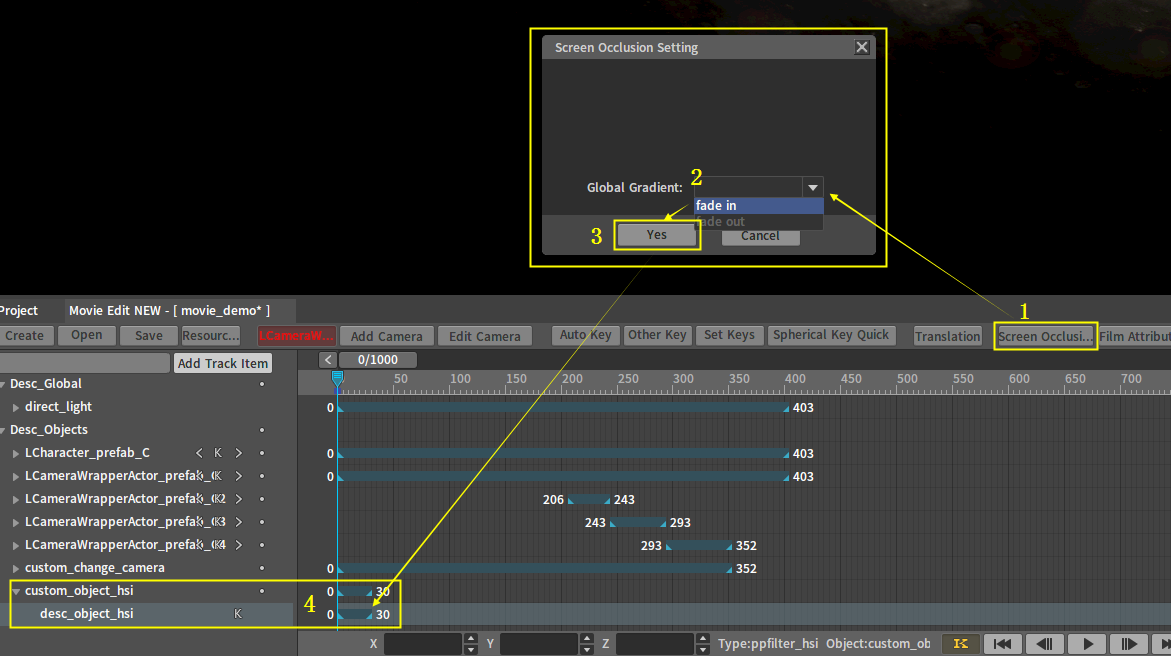1171x656 pixels.
Task: Step back one frame
Action: coord(1045,644)
